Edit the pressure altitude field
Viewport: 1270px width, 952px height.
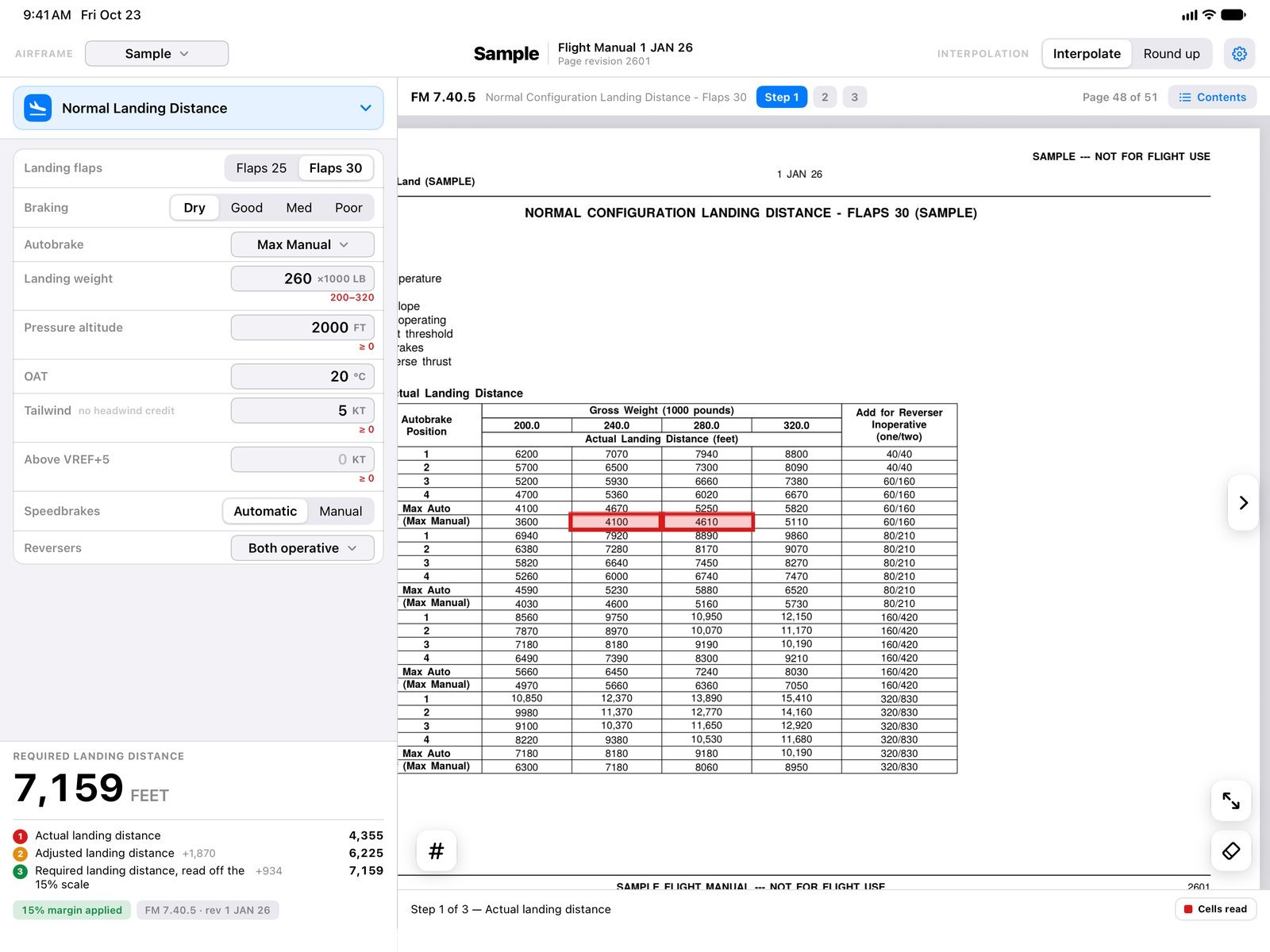click(302, 328)
